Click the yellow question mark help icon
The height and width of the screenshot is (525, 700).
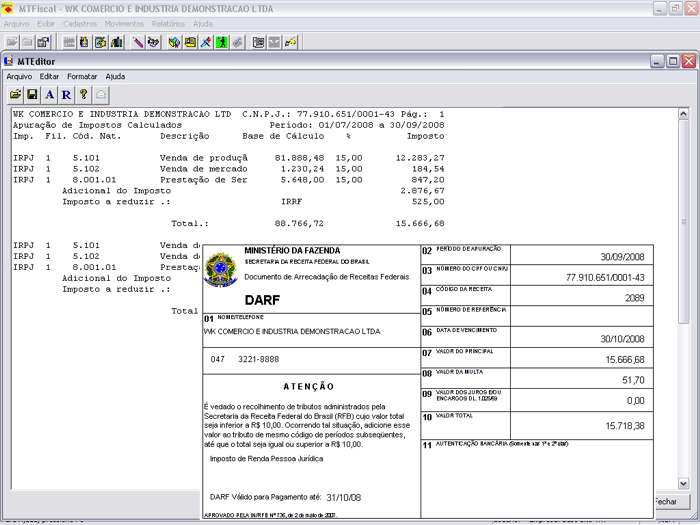(x=84, y=94)
